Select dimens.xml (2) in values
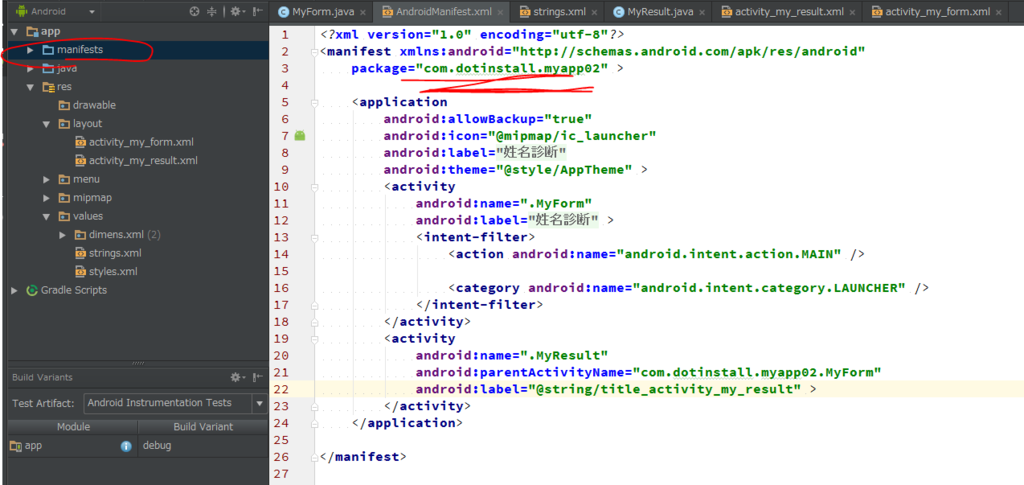Image resolution: width=1024 pixels, height=485 pixels. (x=125, y=235)
